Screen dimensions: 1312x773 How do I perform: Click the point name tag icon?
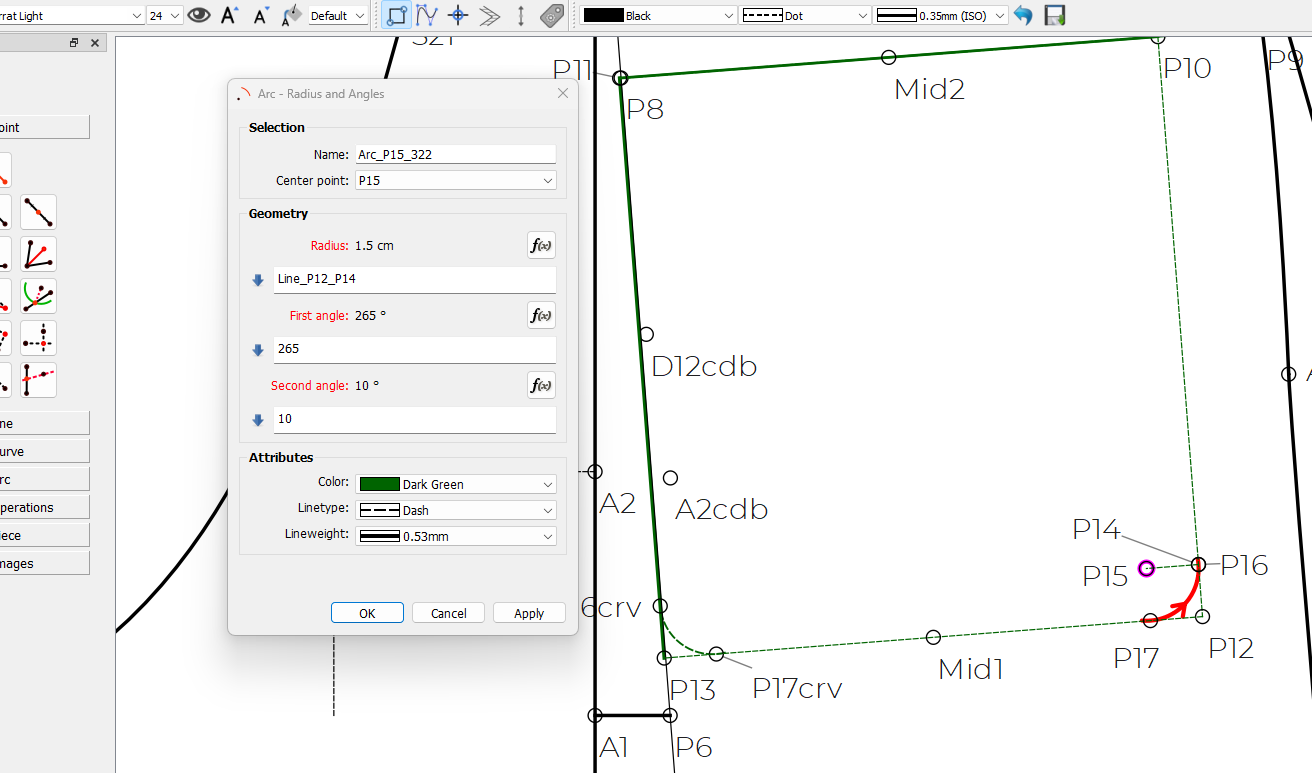[x=552, y=15]
